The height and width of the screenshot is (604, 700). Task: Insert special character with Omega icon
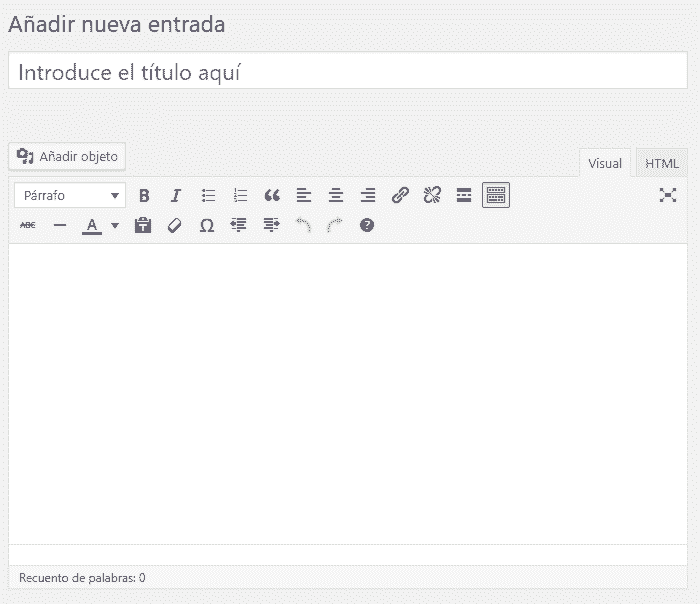(207, 225)
